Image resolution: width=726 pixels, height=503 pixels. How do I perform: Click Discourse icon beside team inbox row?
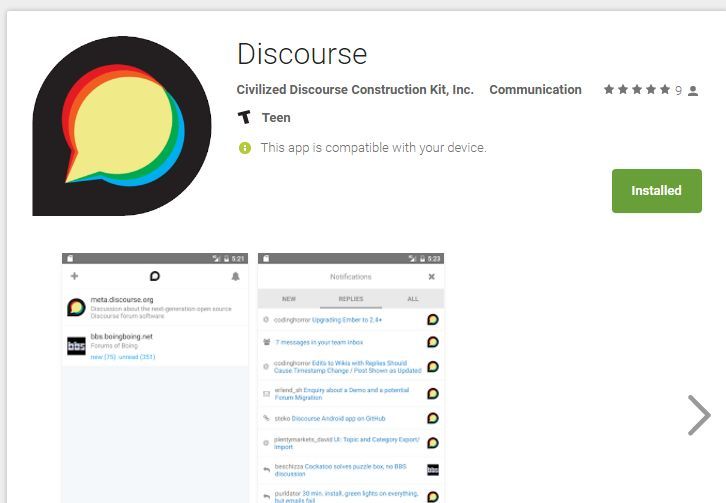tap(432, 342)
